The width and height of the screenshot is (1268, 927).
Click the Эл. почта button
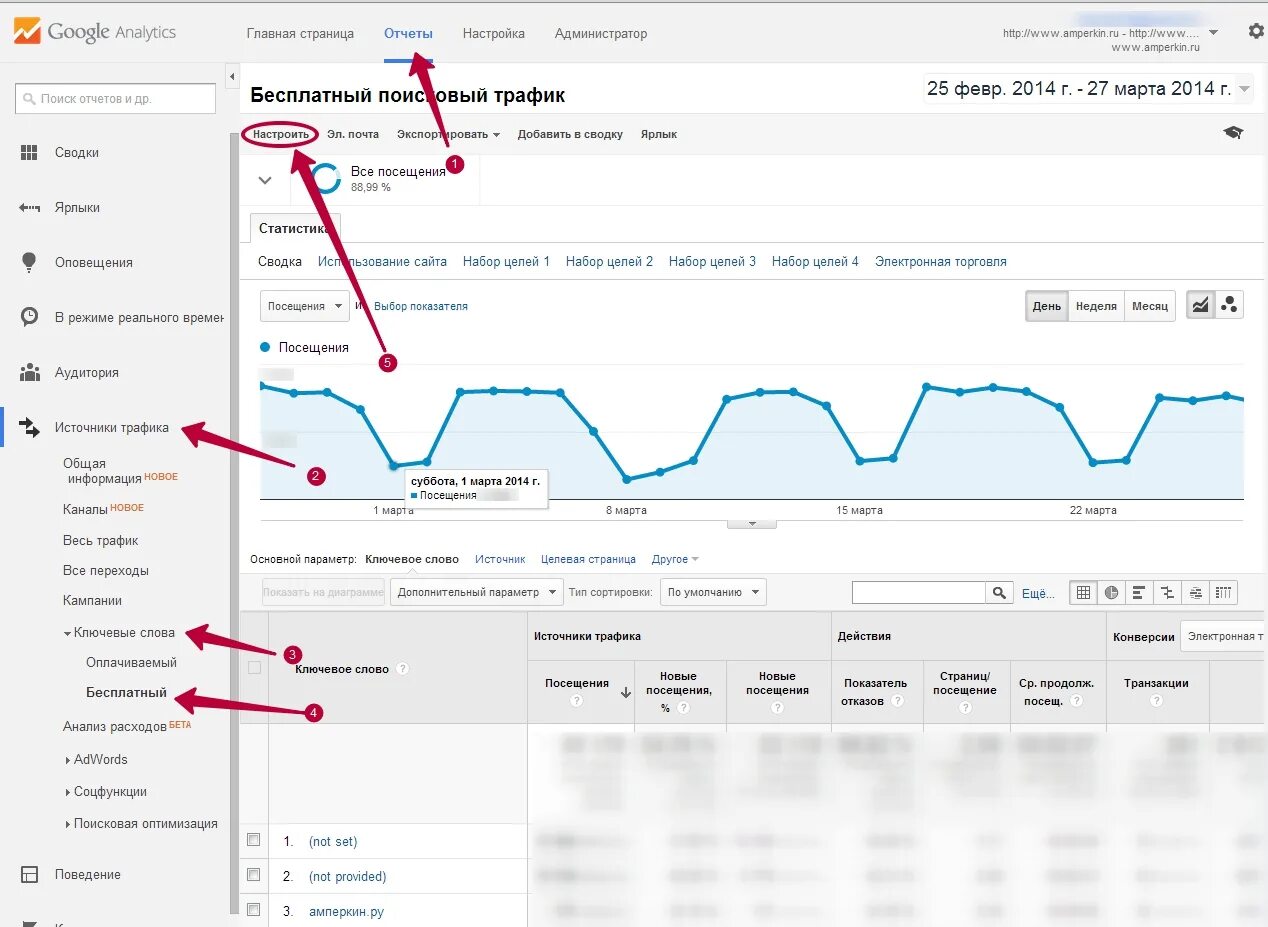[353, 134]
